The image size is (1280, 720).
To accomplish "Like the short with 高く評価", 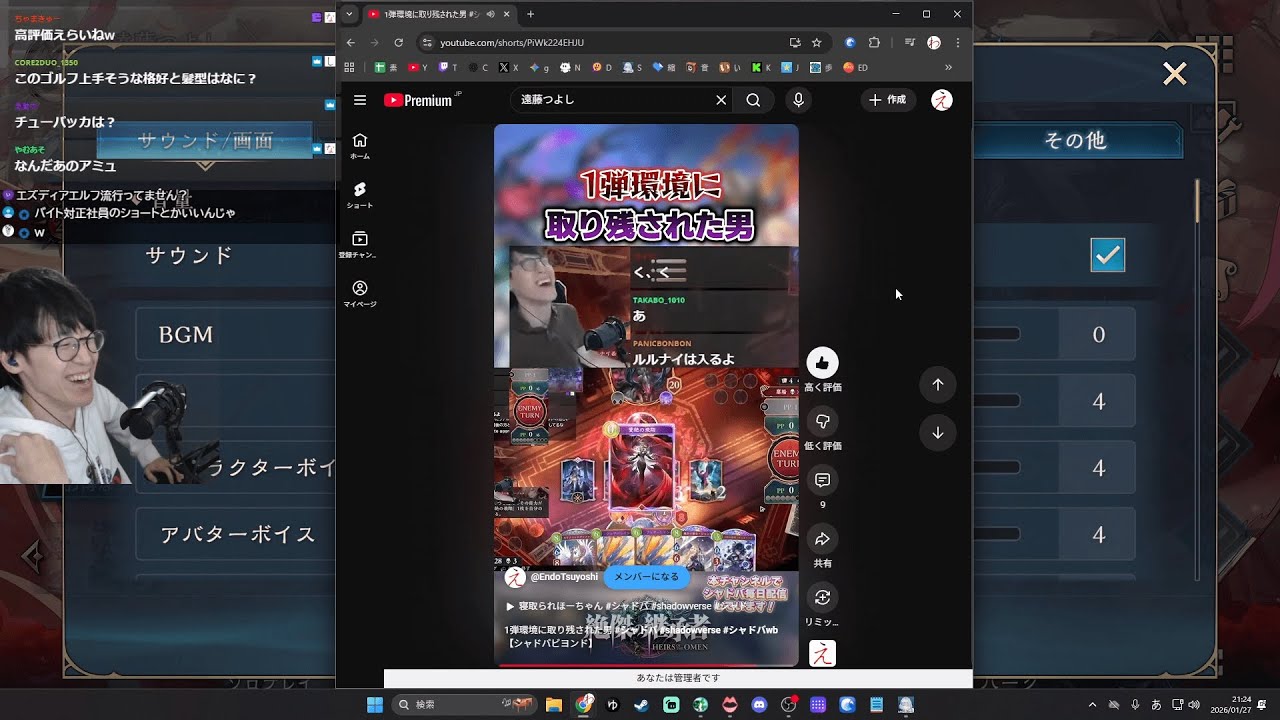I will point(822,363).
